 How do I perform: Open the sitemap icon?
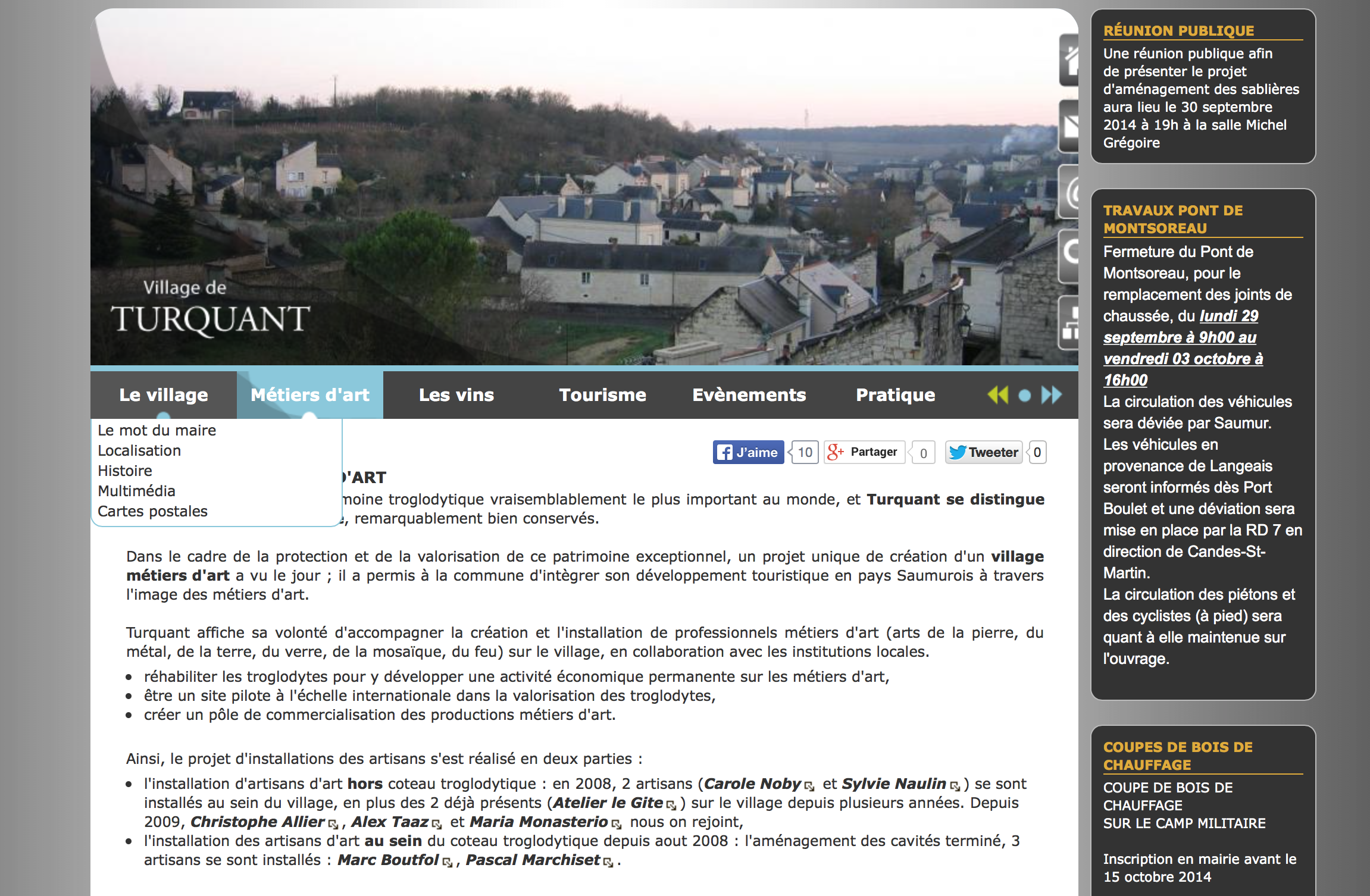[x=1069, y=322]
